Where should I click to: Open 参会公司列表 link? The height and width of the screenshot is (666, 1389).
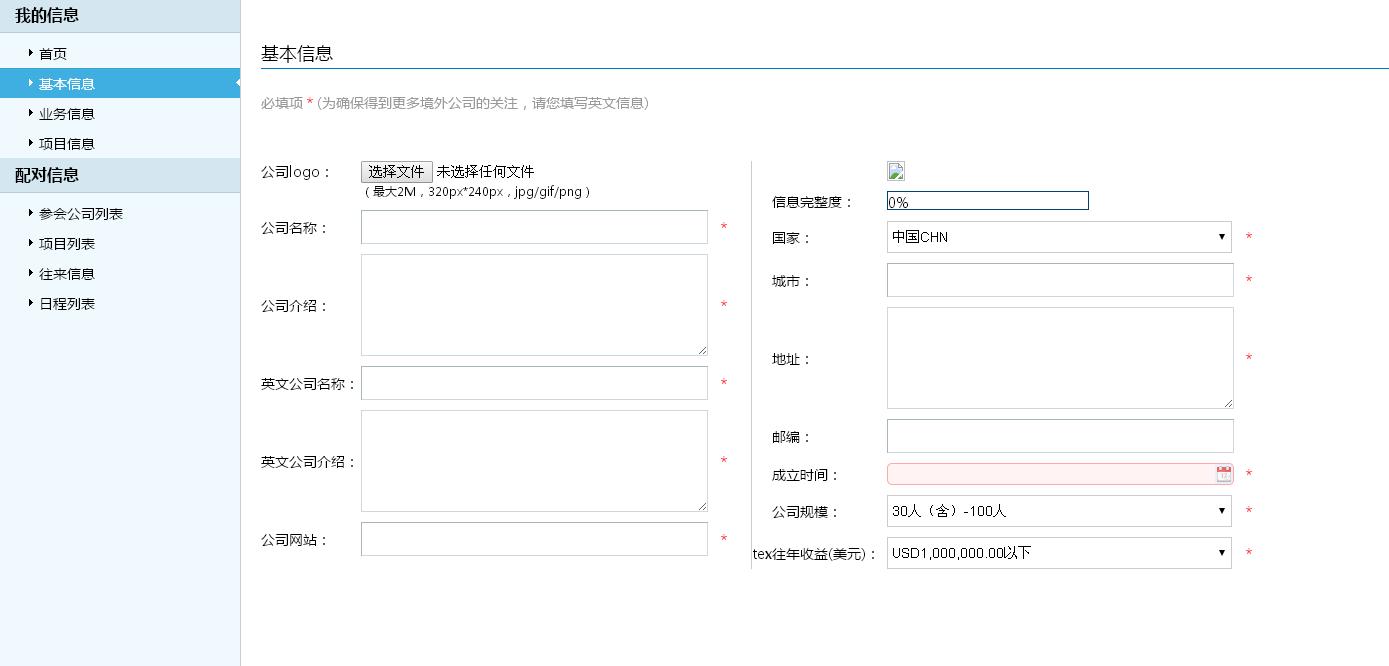click(81, 214)
